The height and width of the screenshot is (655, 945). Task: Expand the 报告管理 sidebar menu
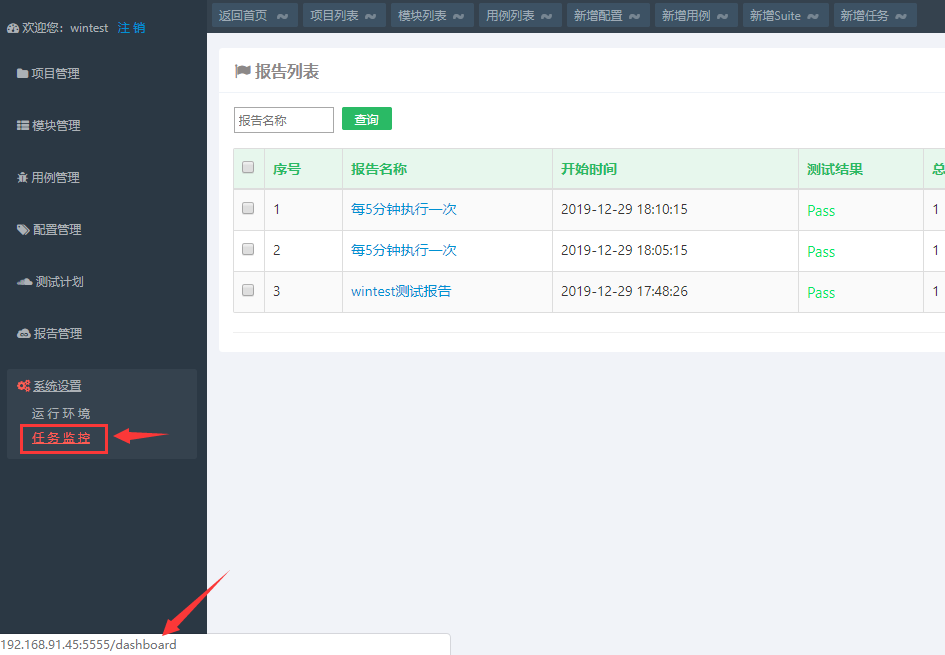[58, 334]
